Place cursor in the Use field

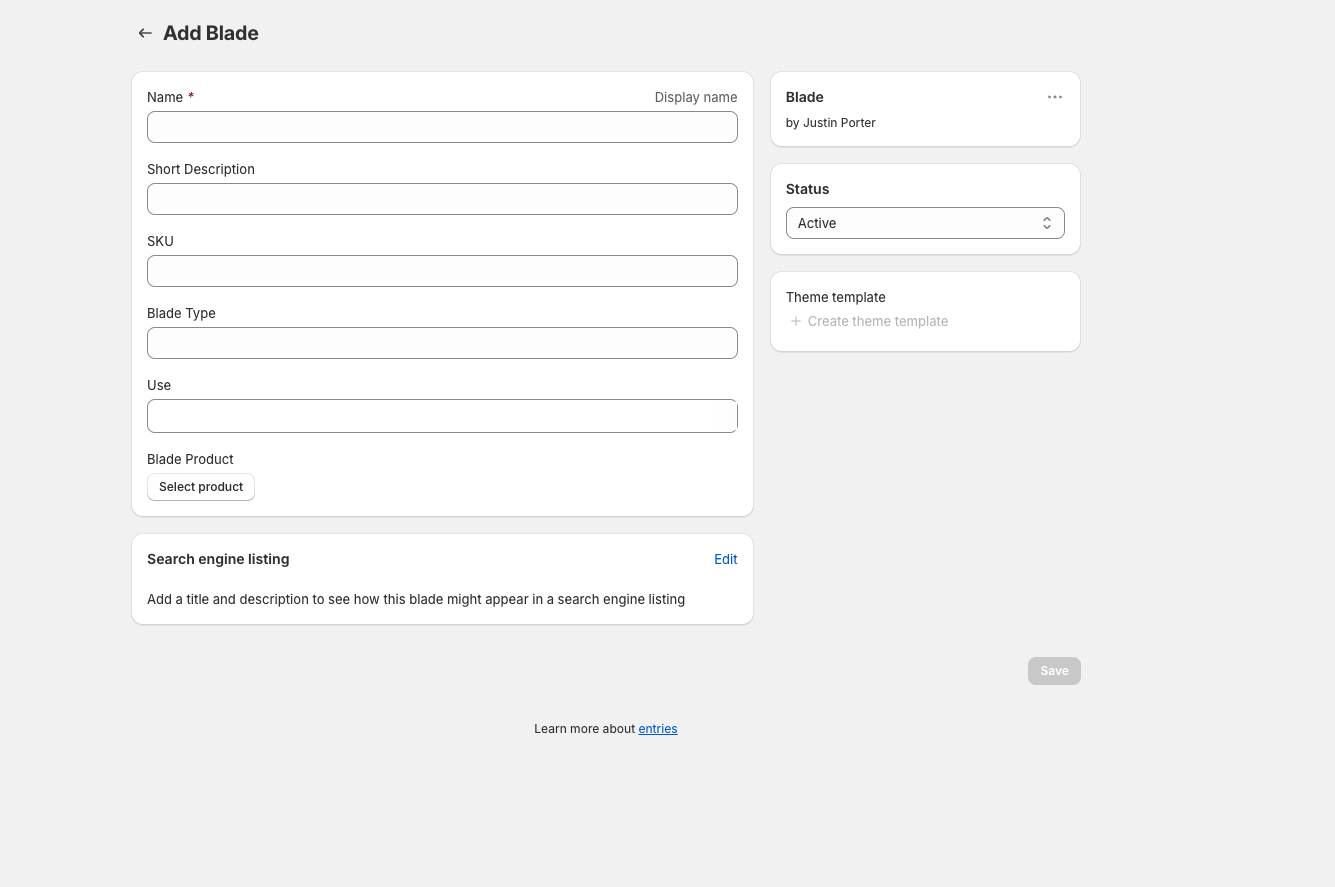(442, 416)
